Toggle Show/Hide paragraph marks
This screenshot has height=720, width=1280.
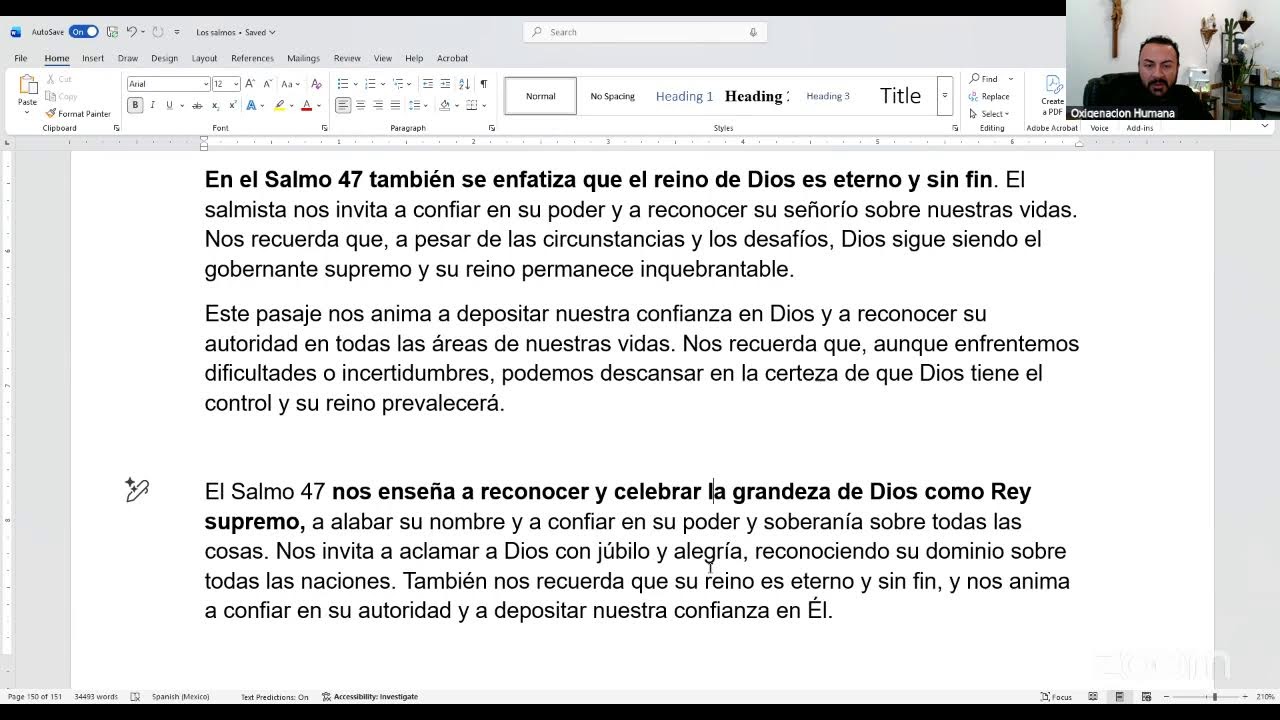point(484,84)
